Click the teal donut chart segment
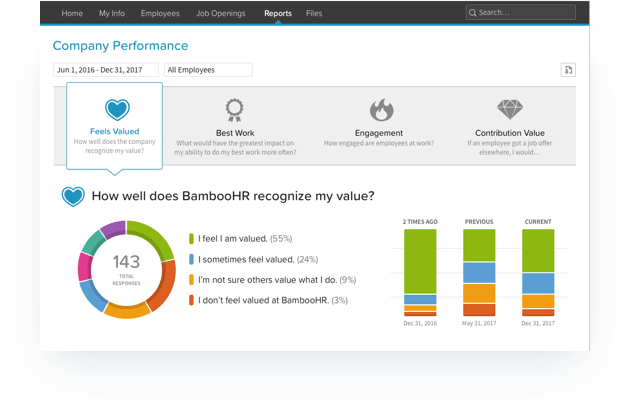 coord(94,242)
